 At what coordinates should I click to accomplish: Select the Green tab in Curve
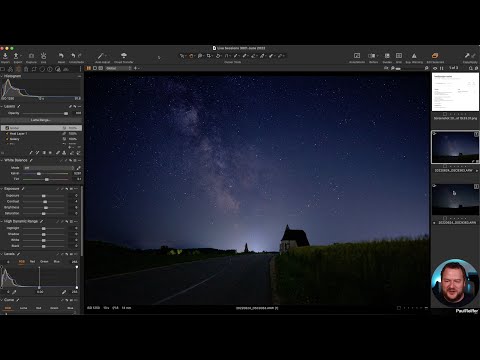tap(54, 308)
